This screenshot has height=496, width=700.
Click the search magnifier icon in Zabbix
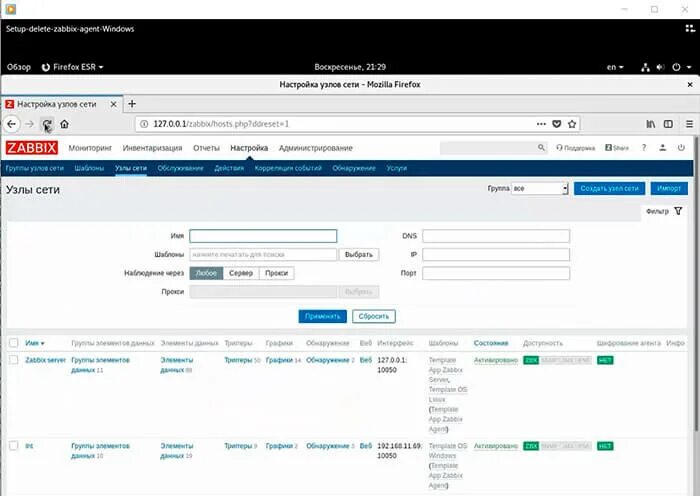click(541, 147)
